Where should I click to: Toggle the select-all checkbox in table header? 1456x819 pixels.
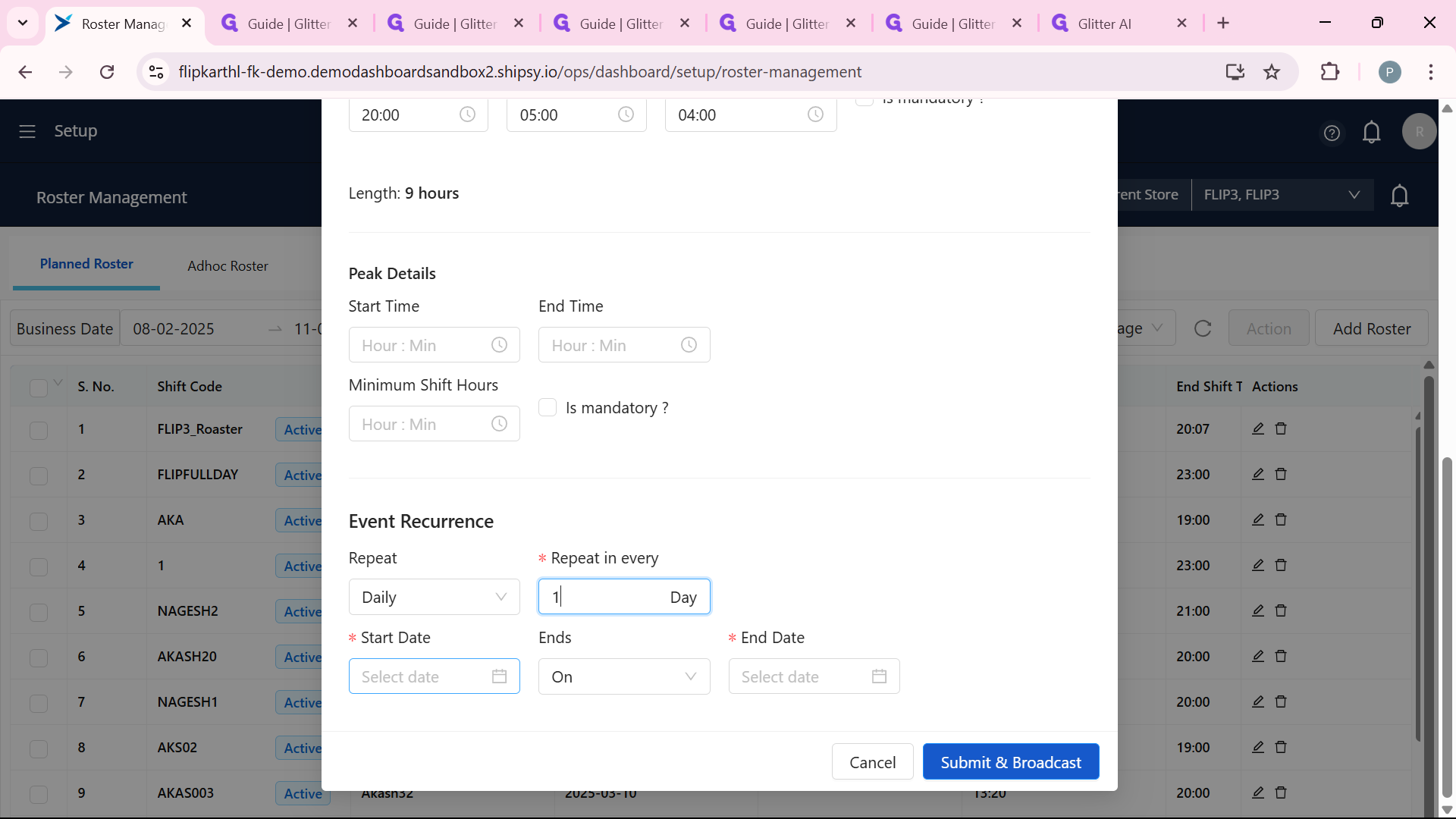tap(39, 388)
